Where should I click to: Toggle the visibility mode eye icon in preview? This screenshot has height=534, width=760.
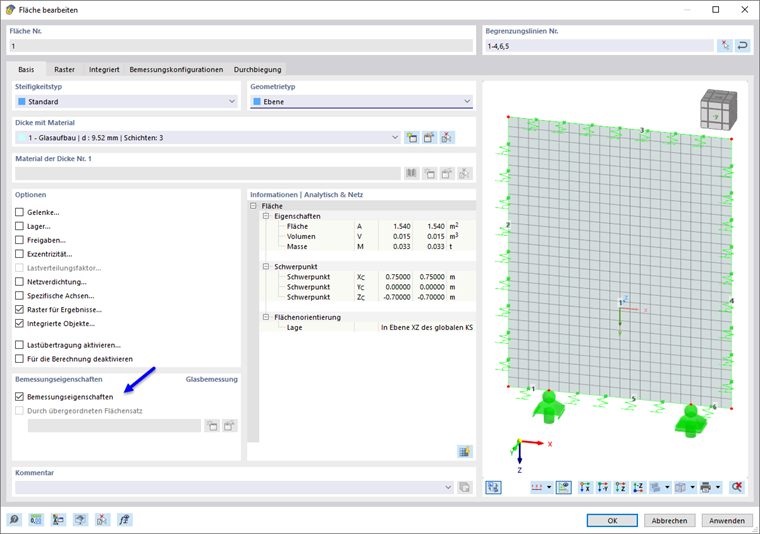click(x=564, y=487)
